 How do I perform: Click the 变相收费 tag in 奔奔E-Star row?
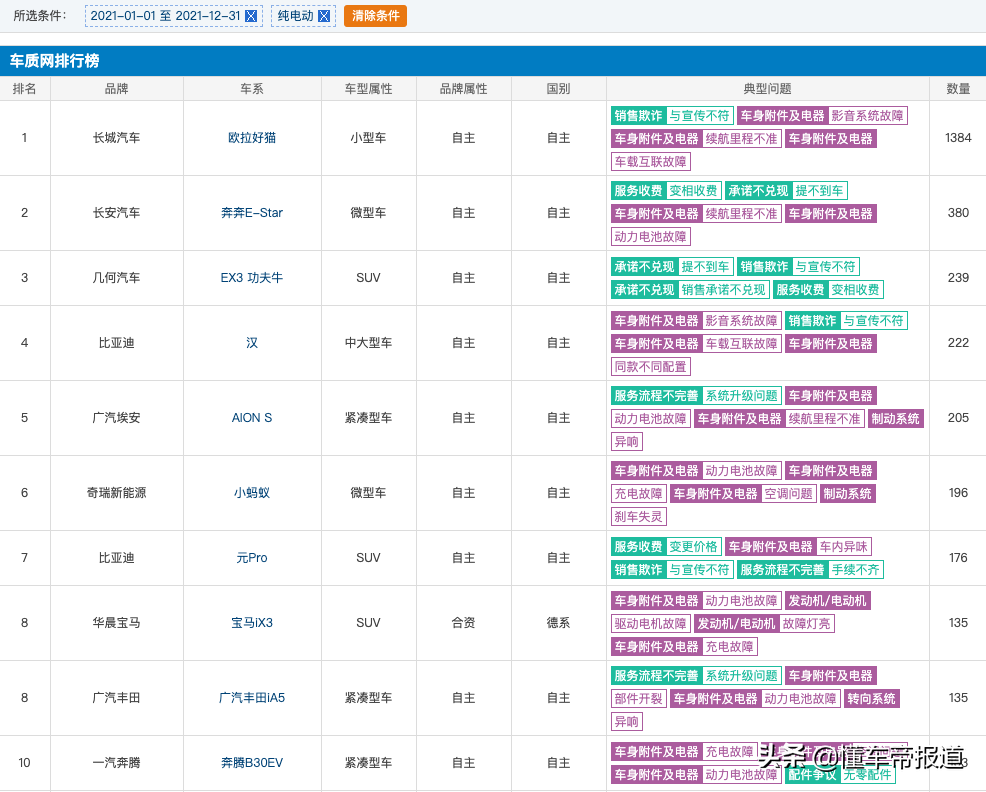tap(693, 191)
